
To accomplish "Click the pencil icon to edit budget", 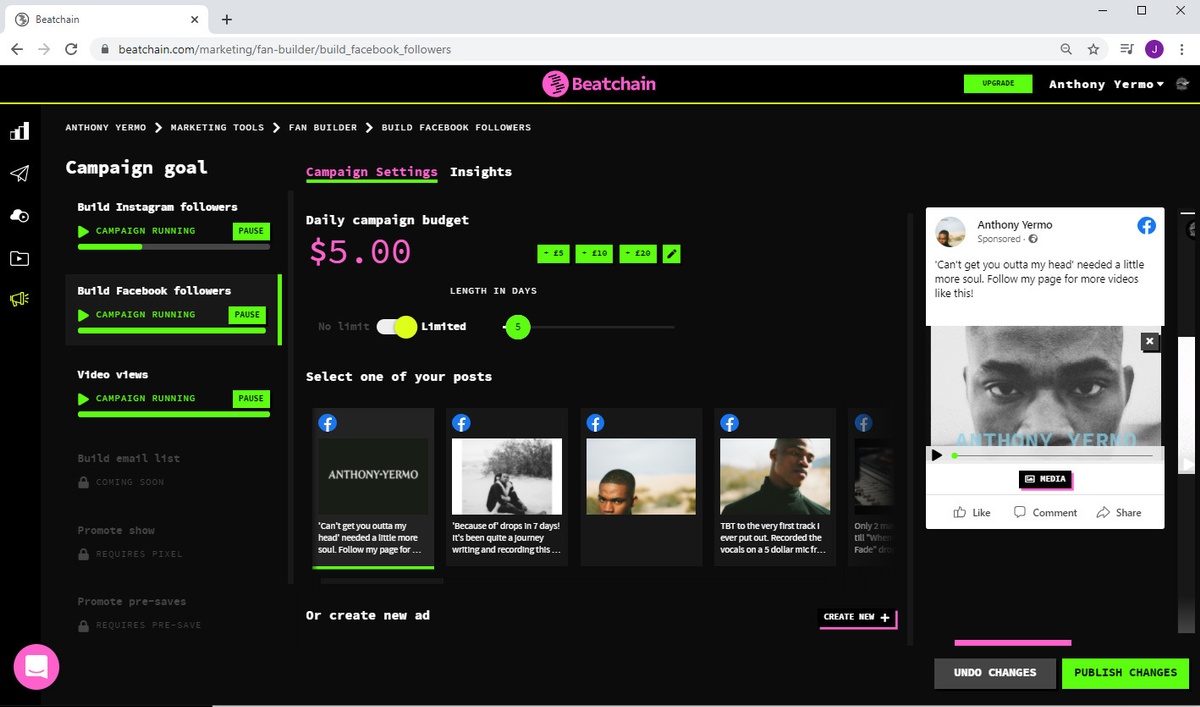I will pyautogui.click(x=672, y=254).
